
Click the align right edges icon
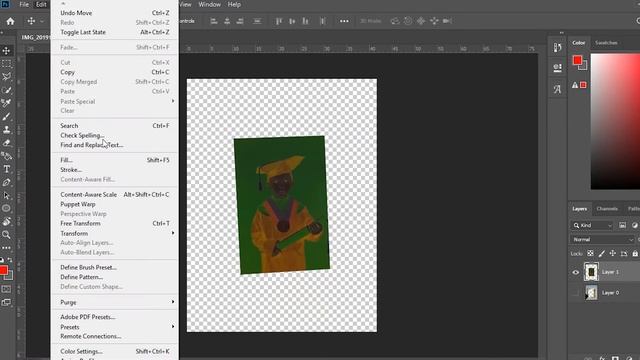click(x=240, y=21)
